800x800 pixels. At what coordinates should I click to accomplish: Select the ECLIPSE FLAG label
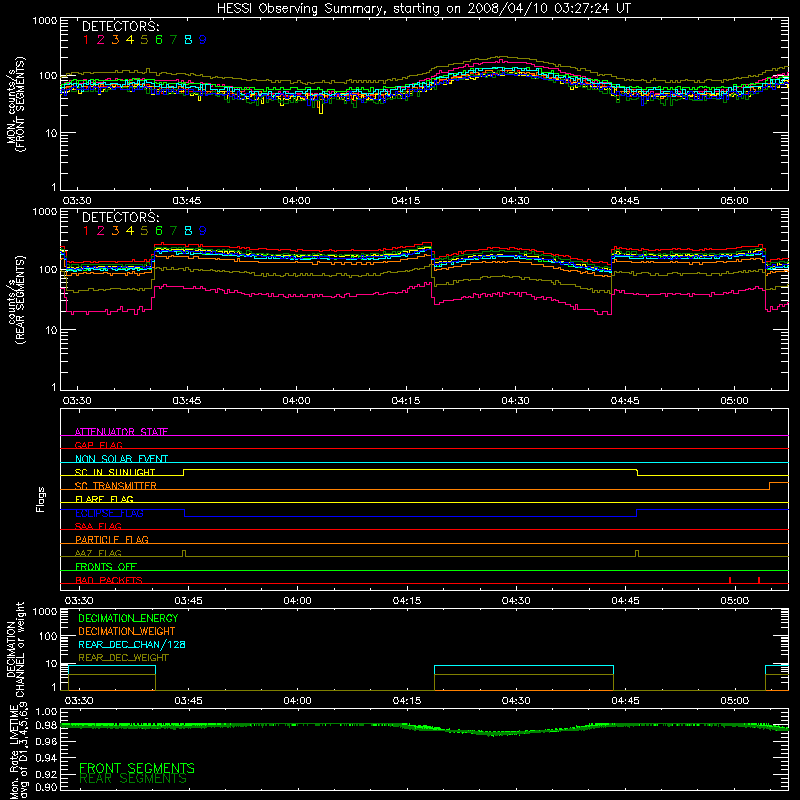109,513
